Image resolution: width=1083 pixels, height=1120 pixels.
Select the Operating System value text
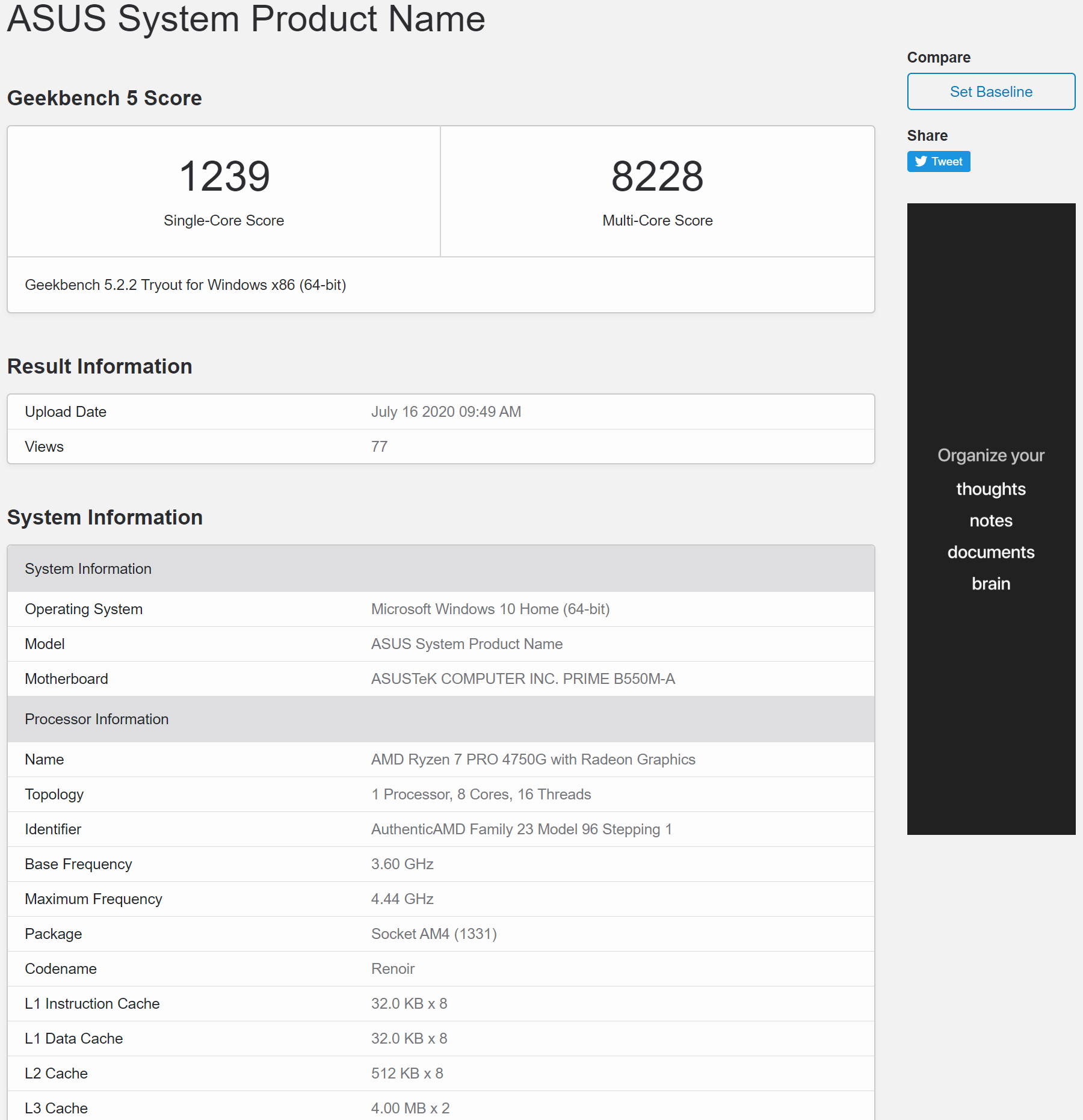pos(490,609)
